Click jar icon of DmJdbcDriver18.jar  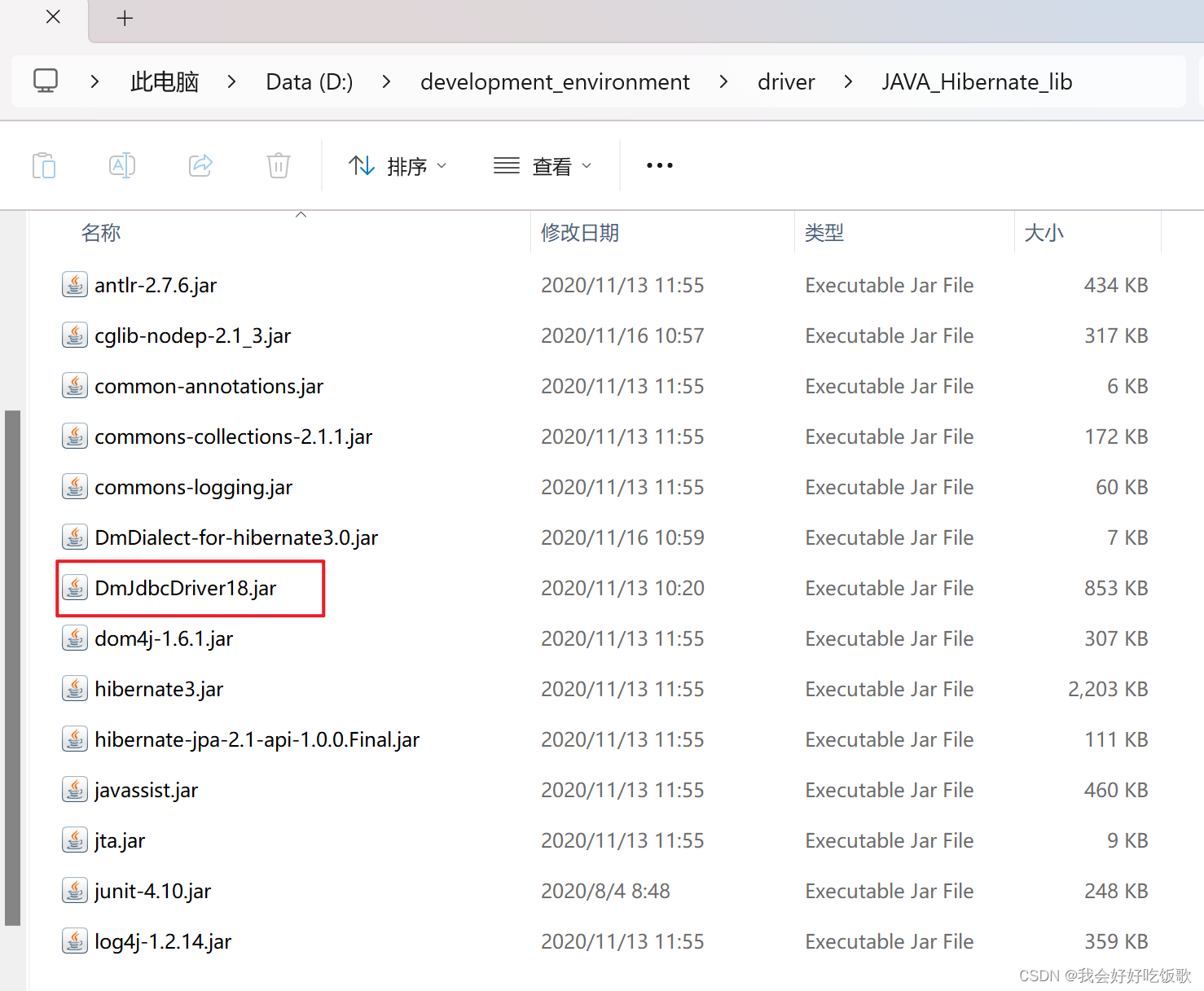(75, 588)
